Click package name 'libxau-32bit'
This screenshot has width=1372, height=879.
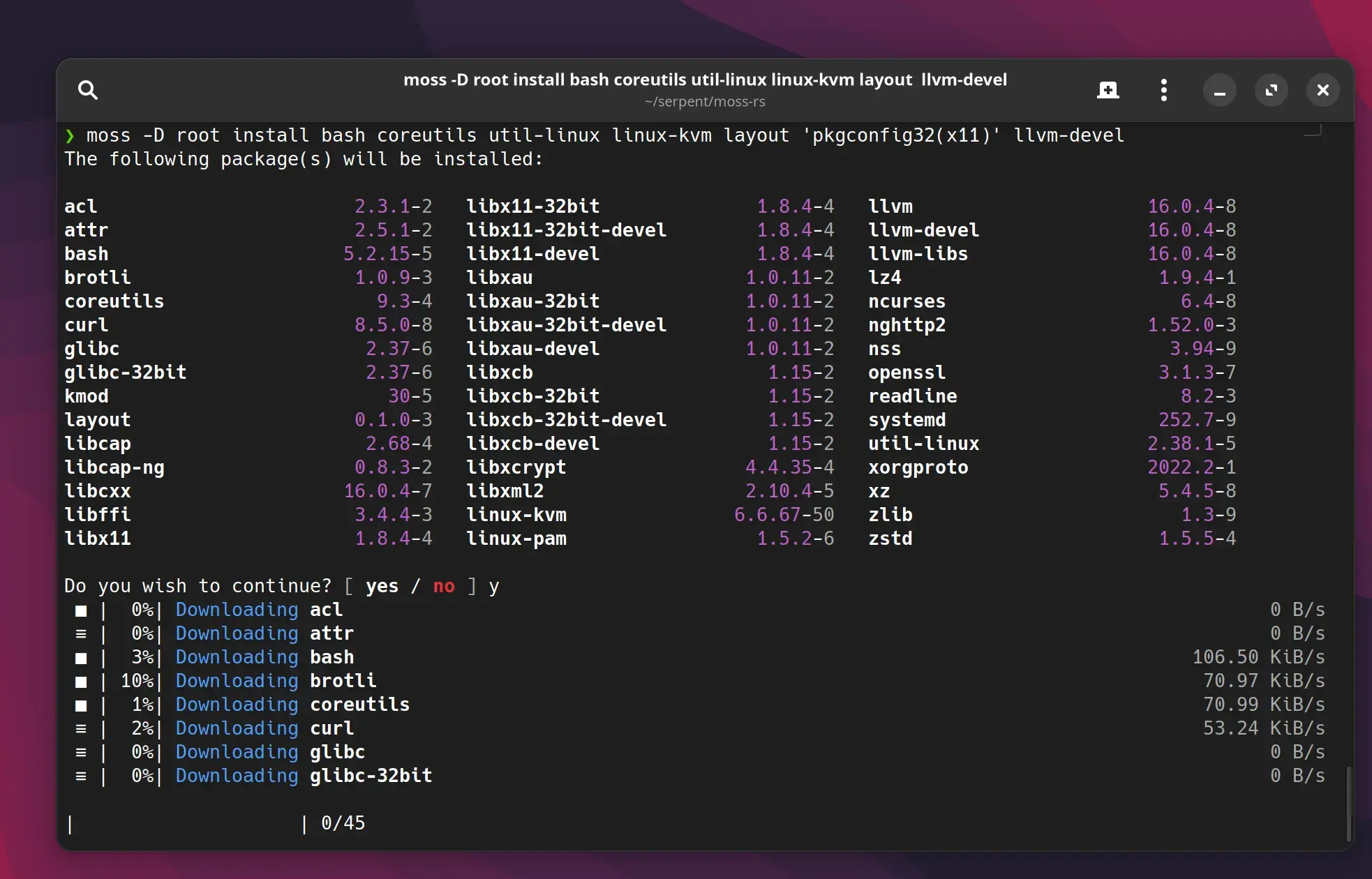[x=533, y=302]
